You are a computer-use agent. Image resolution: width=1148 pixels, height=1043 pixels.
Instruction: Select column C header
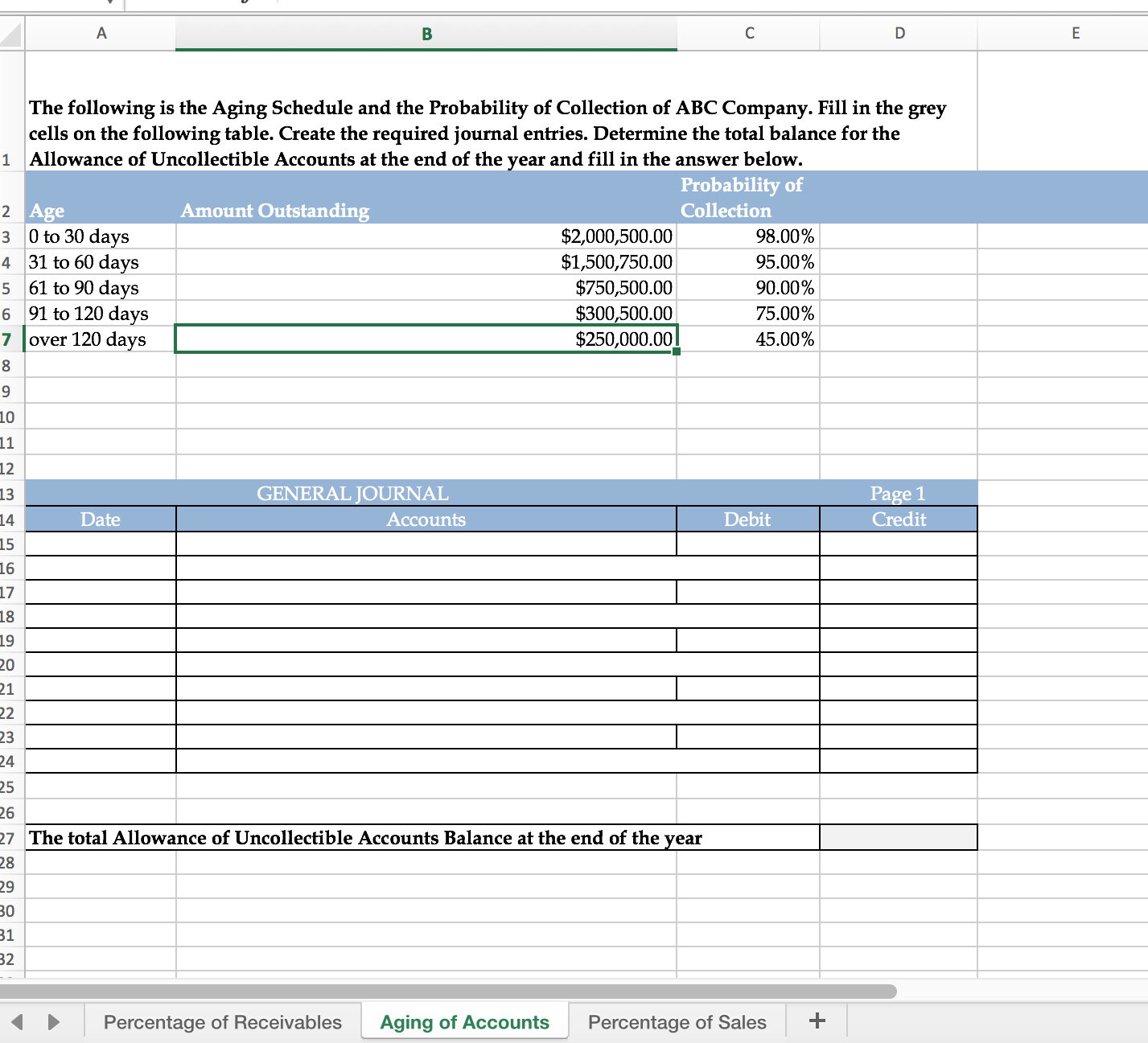click(x=749, y=34)
